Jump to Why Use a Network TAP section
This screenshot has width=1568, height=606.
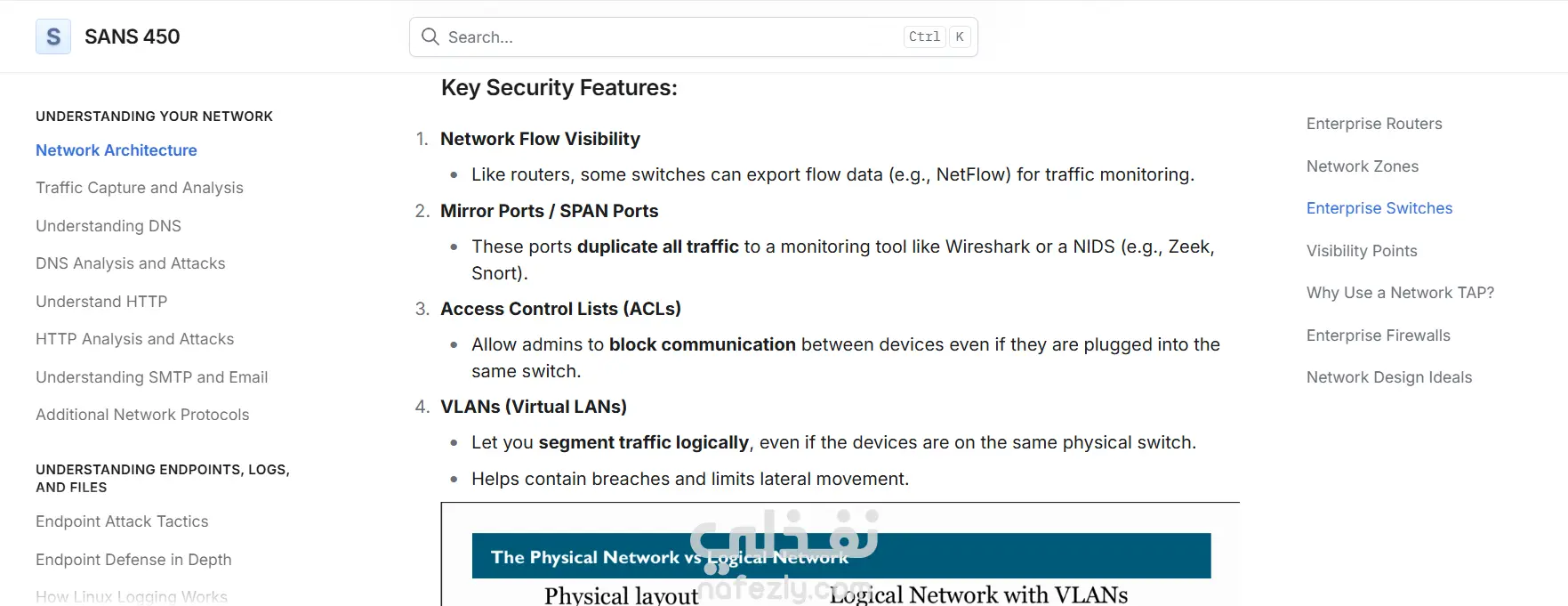pyautogui.click(x=1400, y=293)
